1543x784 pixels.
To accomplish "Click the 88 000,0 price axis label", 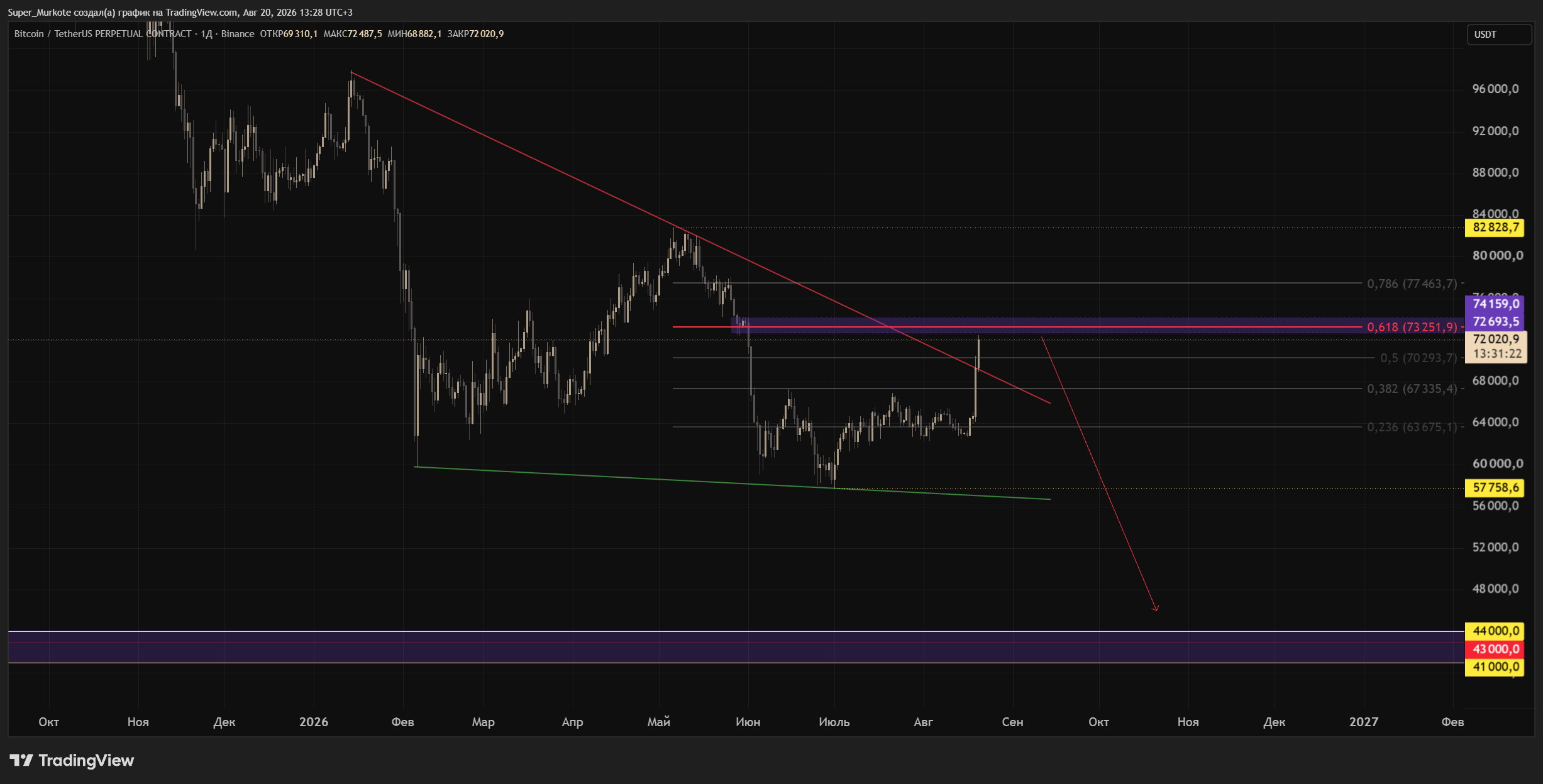I will click(1495, 172).
